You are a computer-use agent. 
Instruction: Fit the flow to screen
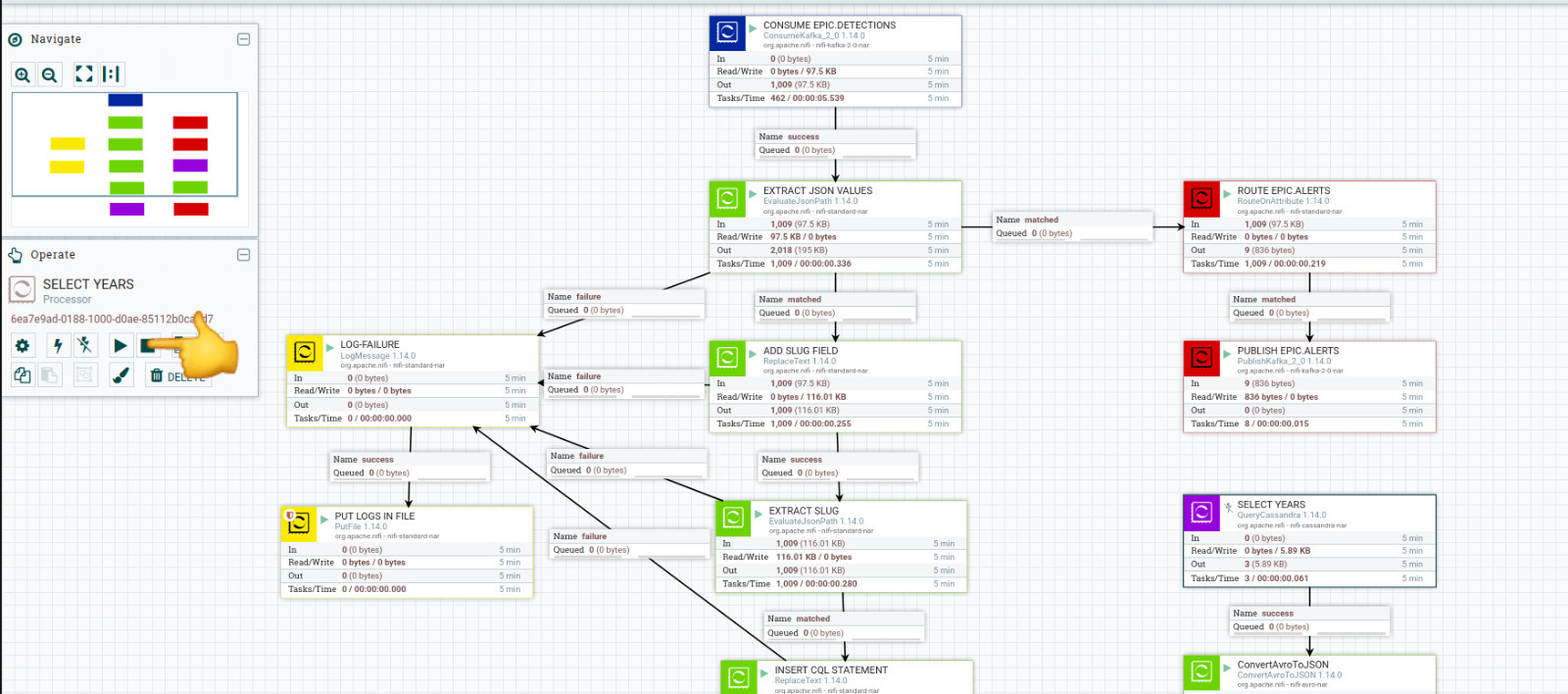(84, 74)
